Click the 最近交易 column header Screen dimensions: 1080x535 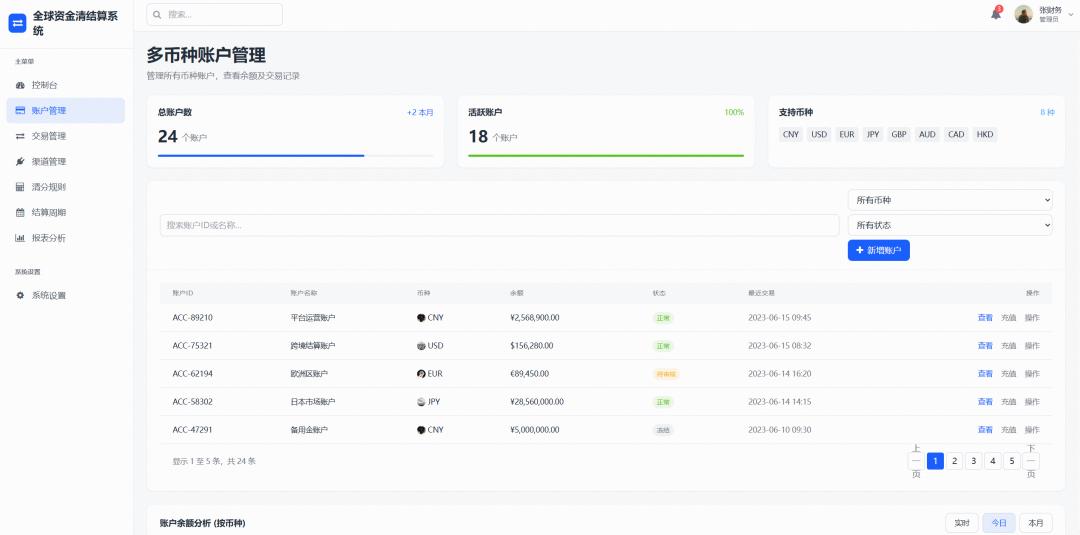[x=761, y=293]
